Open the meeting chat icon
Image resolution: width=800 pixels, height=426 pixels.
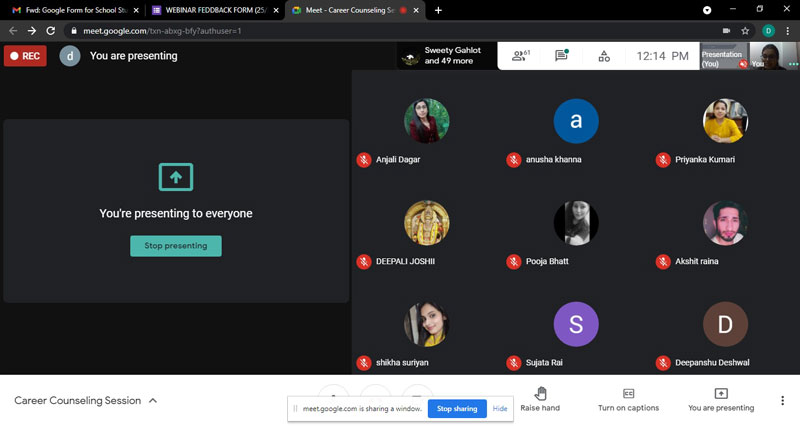tap(562, 56)
